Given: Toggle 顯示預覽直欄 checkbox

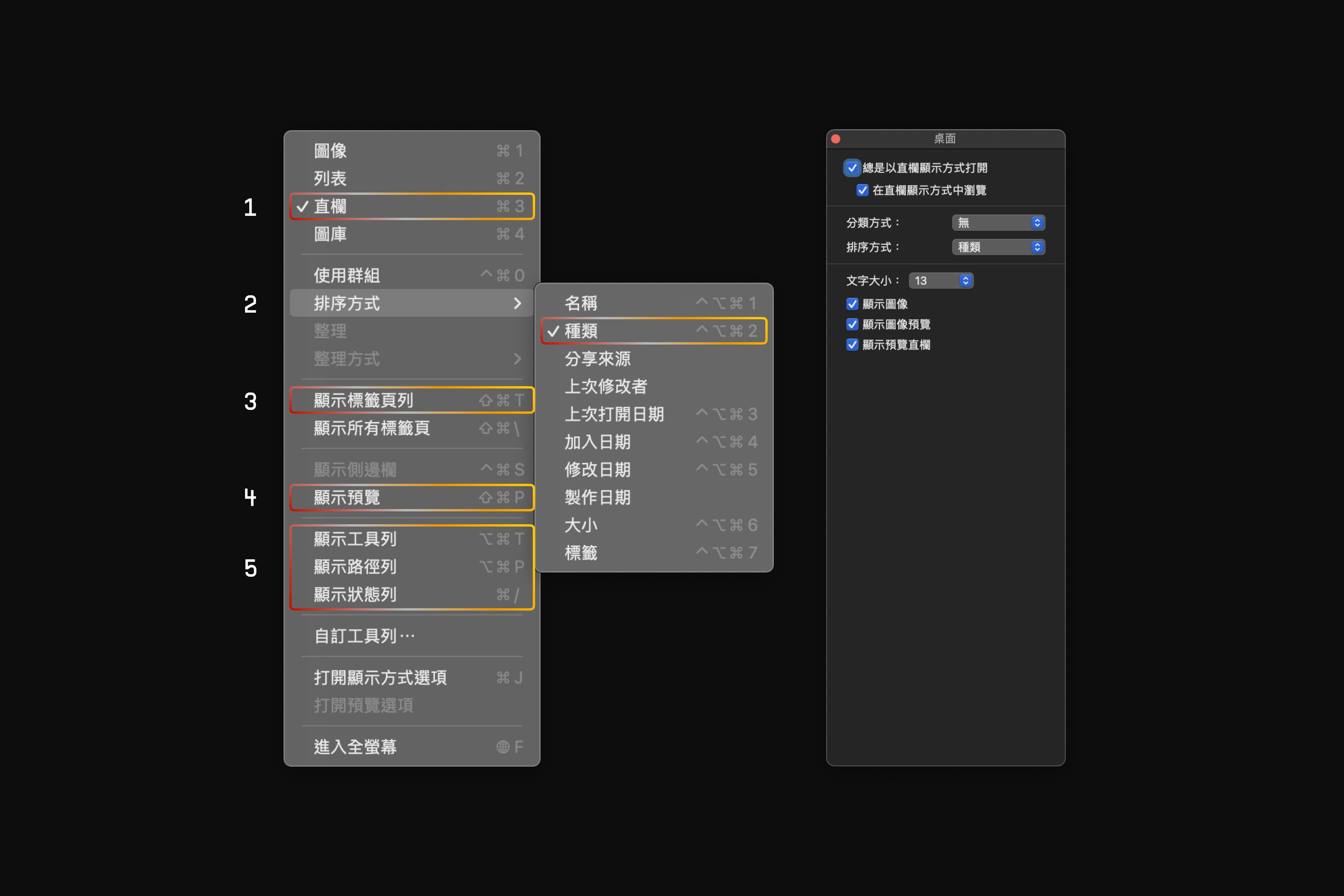Looking at the screenshot, I should [x=852, y=345].
